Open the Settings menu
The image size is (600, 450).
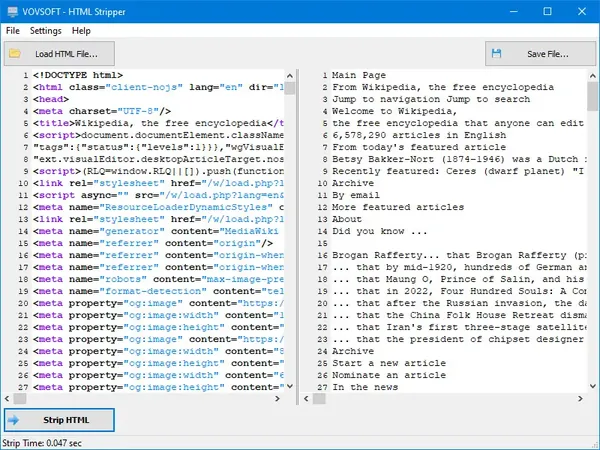pos(46,31)
